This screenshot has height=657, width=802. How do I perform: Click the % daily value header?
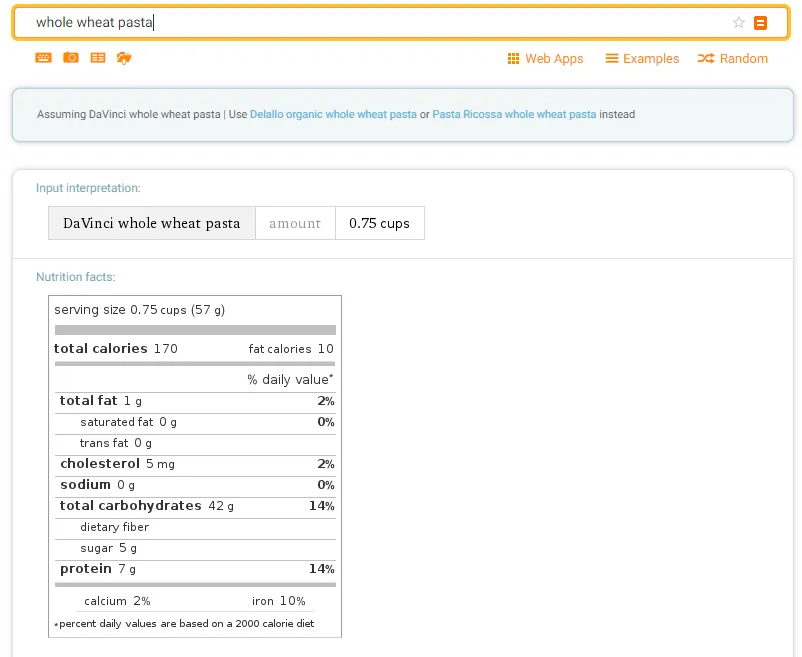click(290, 379)
